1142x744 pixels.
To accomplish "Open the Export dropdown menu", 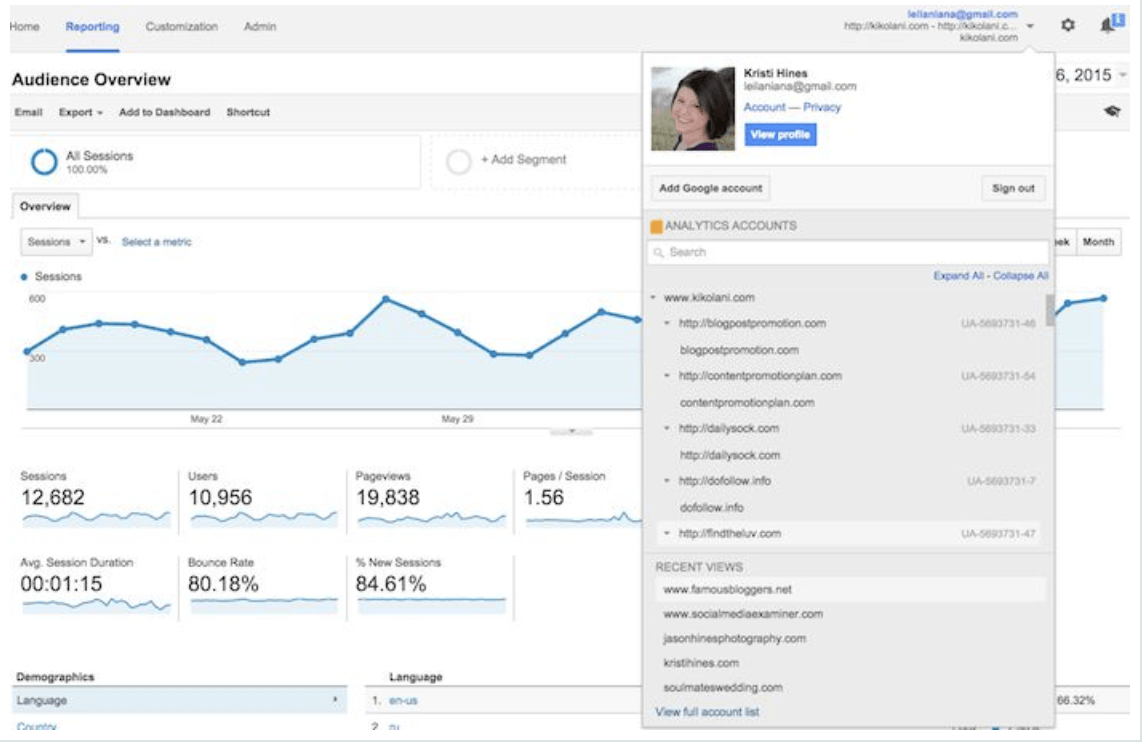I will coord(80,113).
